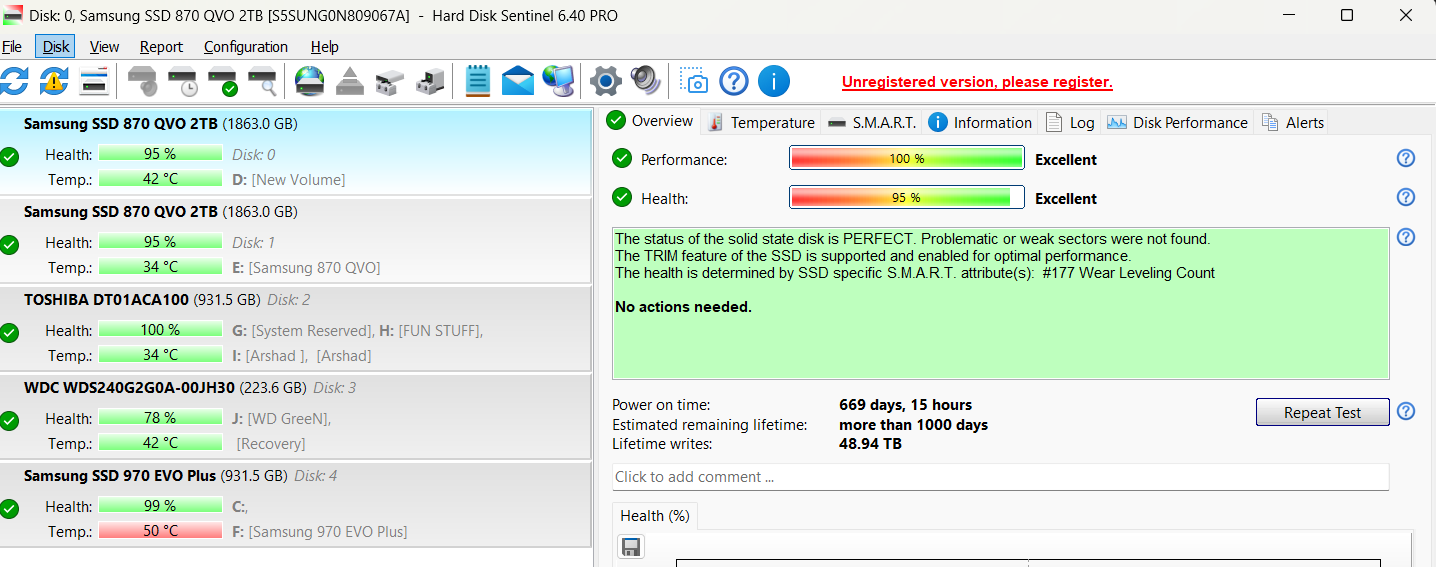The image size is (1436, 567).
Task: Open the File menu
Action: click(x=12, y=47)
